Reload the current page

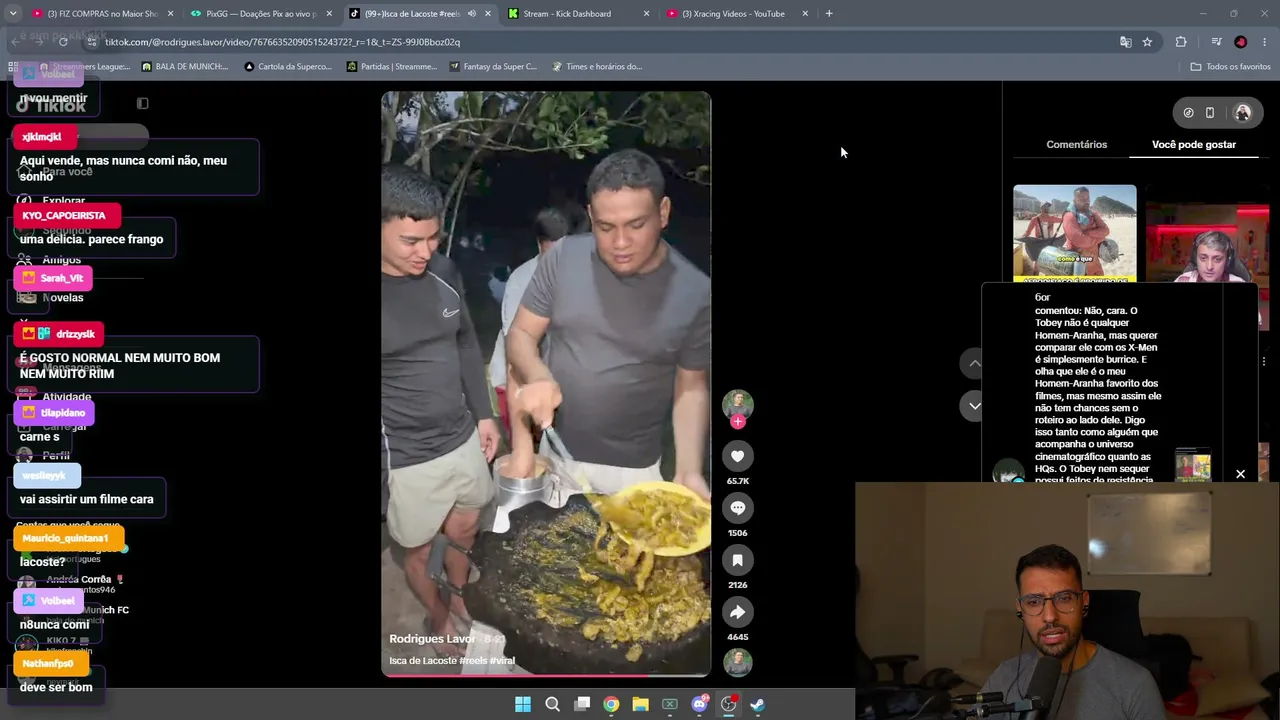click(x=63, y=42)
